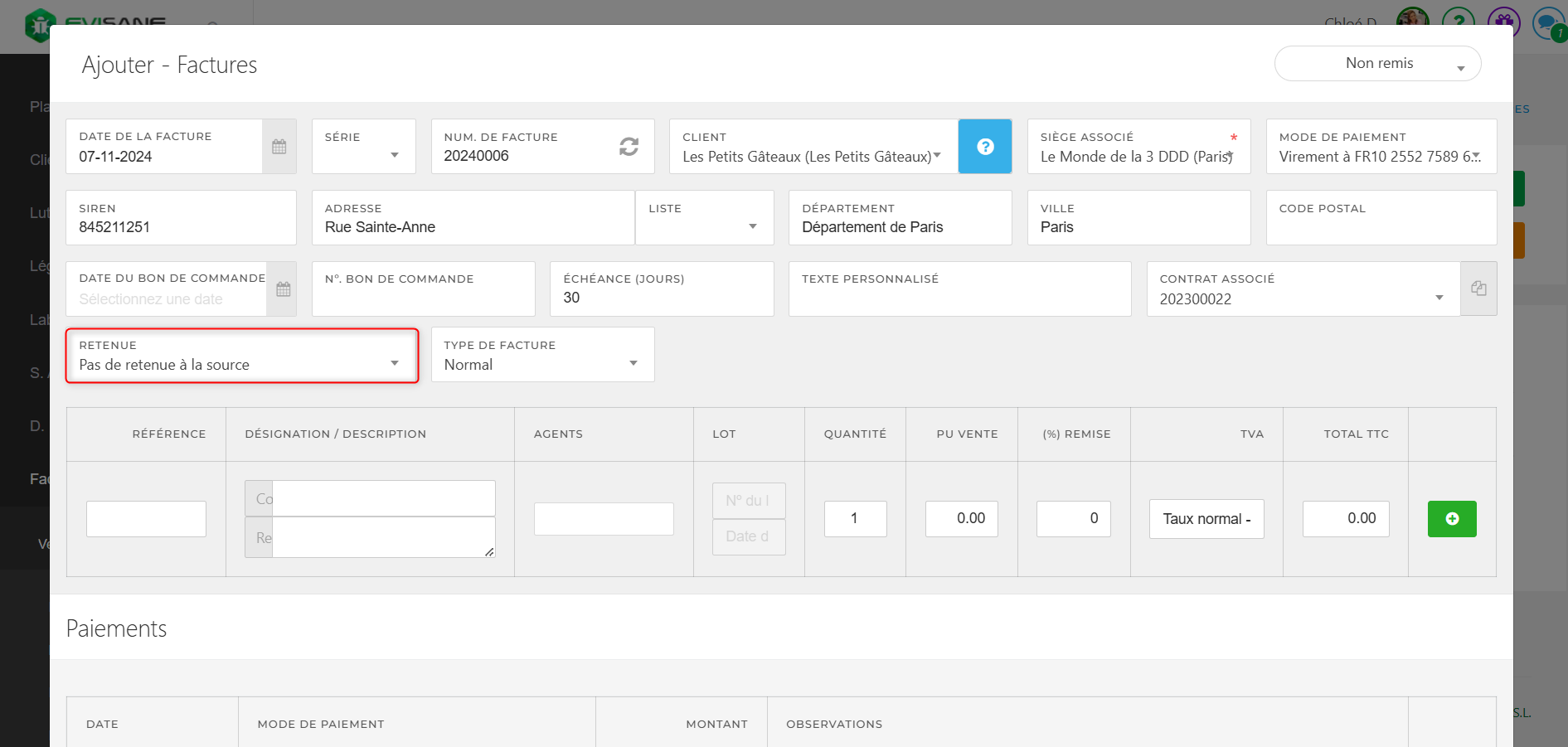
Task: Click the PU Vente price field
Action: 962,519
